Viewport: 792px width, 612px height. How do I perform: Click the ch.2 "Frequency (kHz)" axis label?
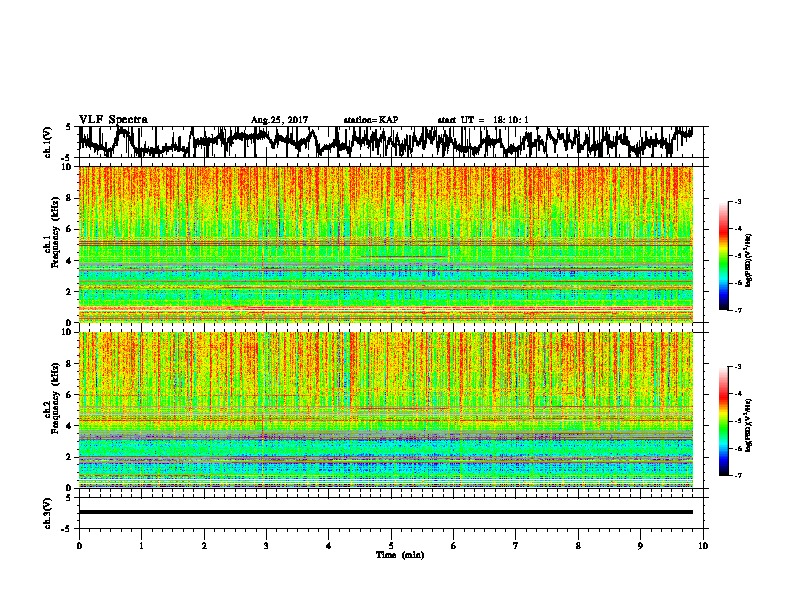[x=55, y=399]
